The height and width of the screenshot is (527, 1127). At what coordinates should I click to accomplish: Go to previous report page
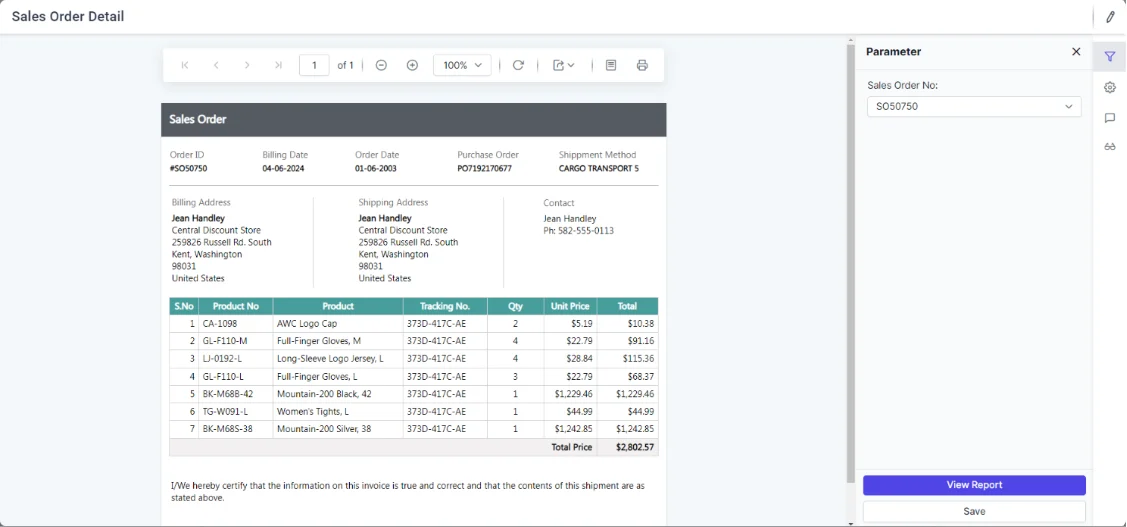[216, 65]
